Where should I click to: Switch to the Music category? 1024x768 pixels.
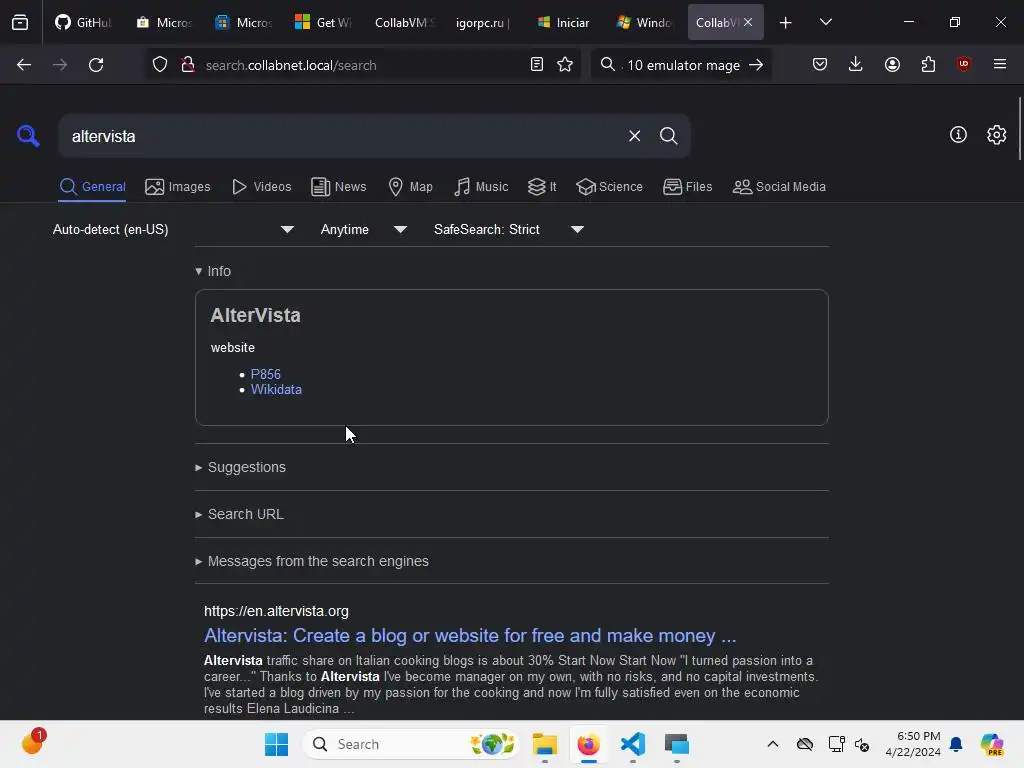click(x=481, y=187)
